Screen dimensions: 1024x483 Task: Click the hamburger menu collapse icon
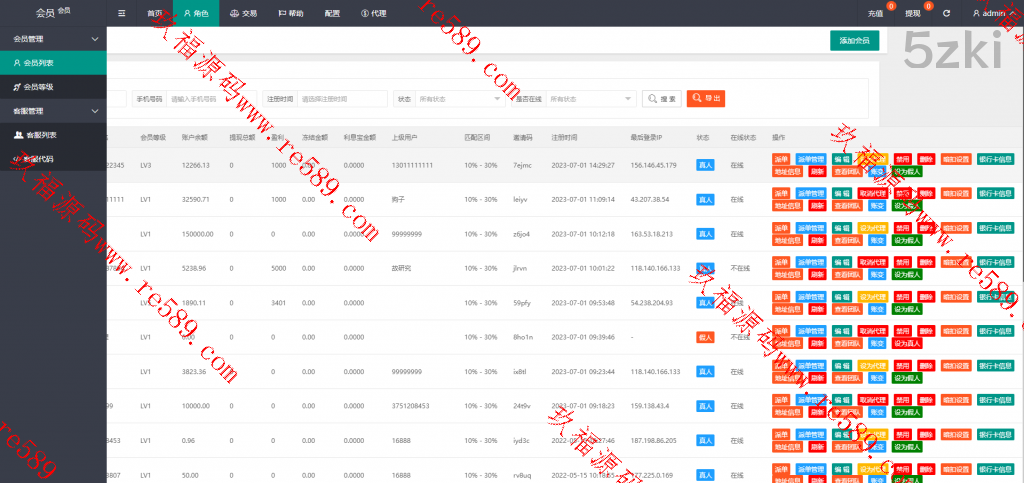[x=121, y=13]
